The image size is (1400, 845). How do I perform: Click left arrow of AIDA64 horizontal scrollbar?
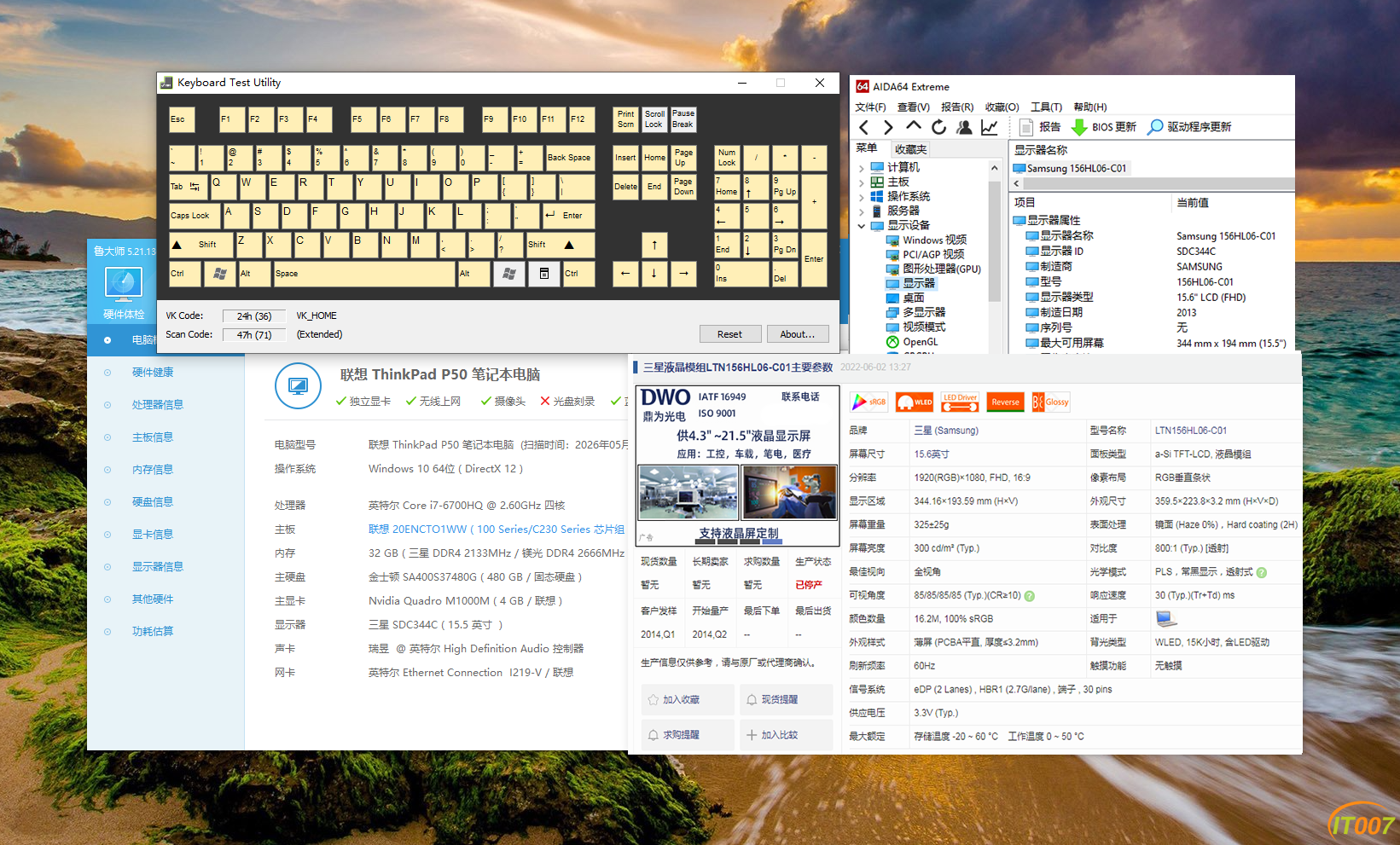(1016, 183)
